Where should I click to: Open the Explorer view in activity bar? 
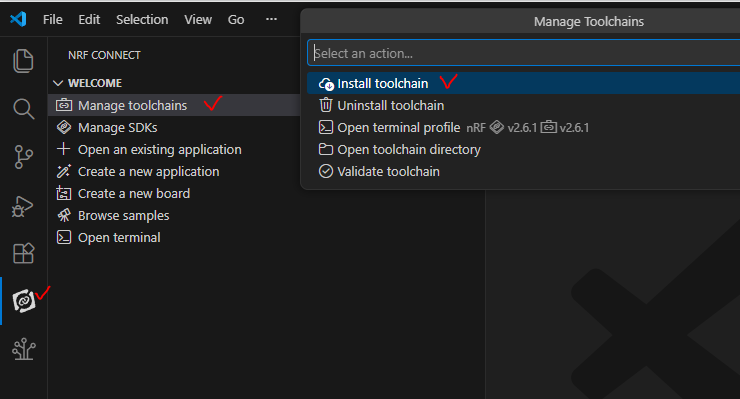coord(23,61)
